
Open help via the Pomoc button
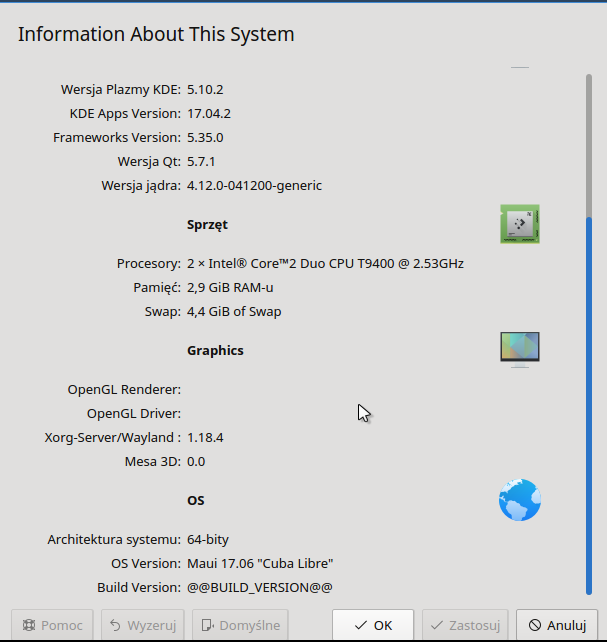tap(53, 625)
